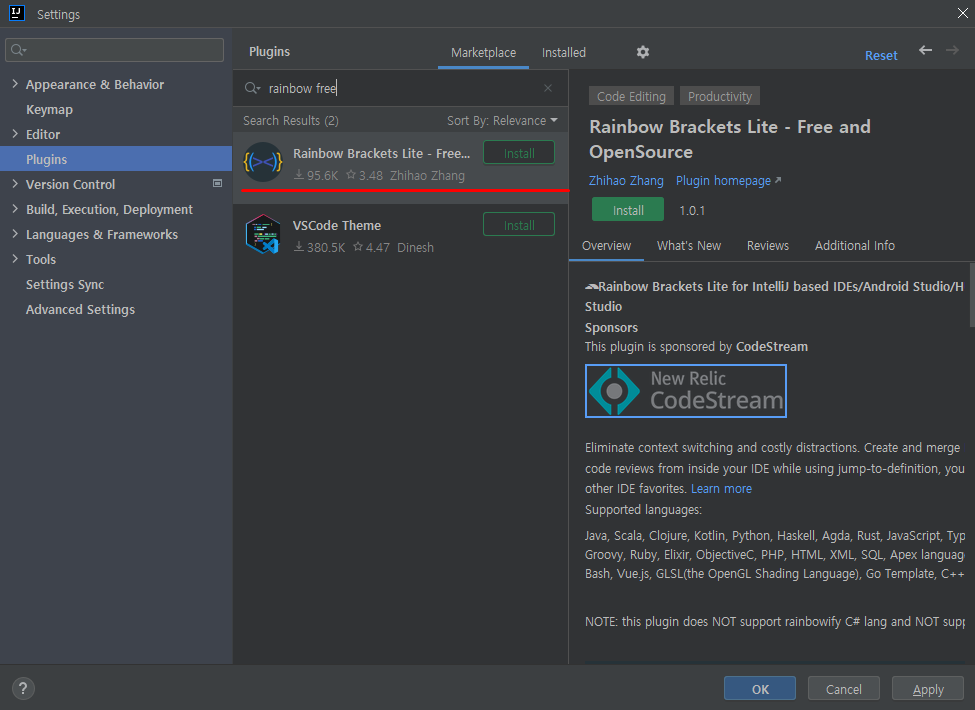Expand the Editor settings node

coord(15,134)
